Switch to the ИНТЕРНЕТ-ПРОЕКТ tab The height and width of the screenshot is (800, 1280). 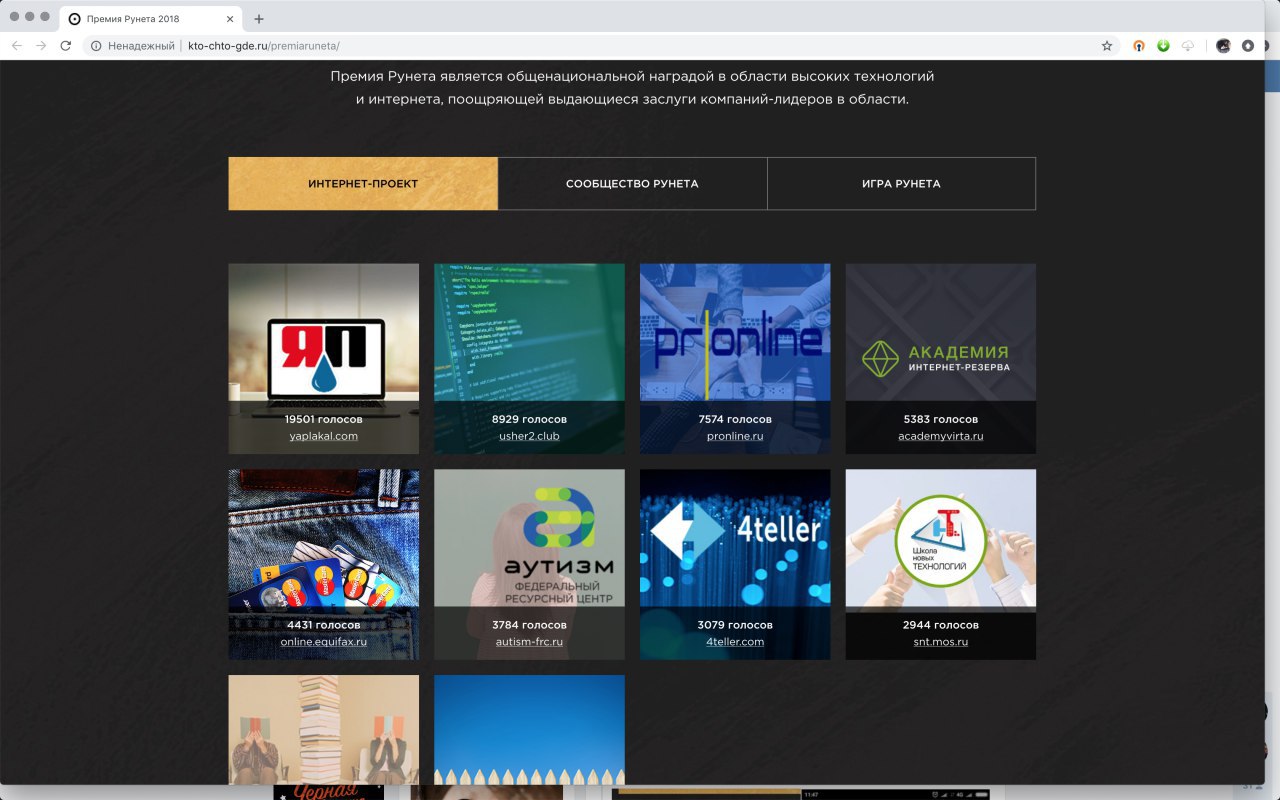tap(363, 184)
